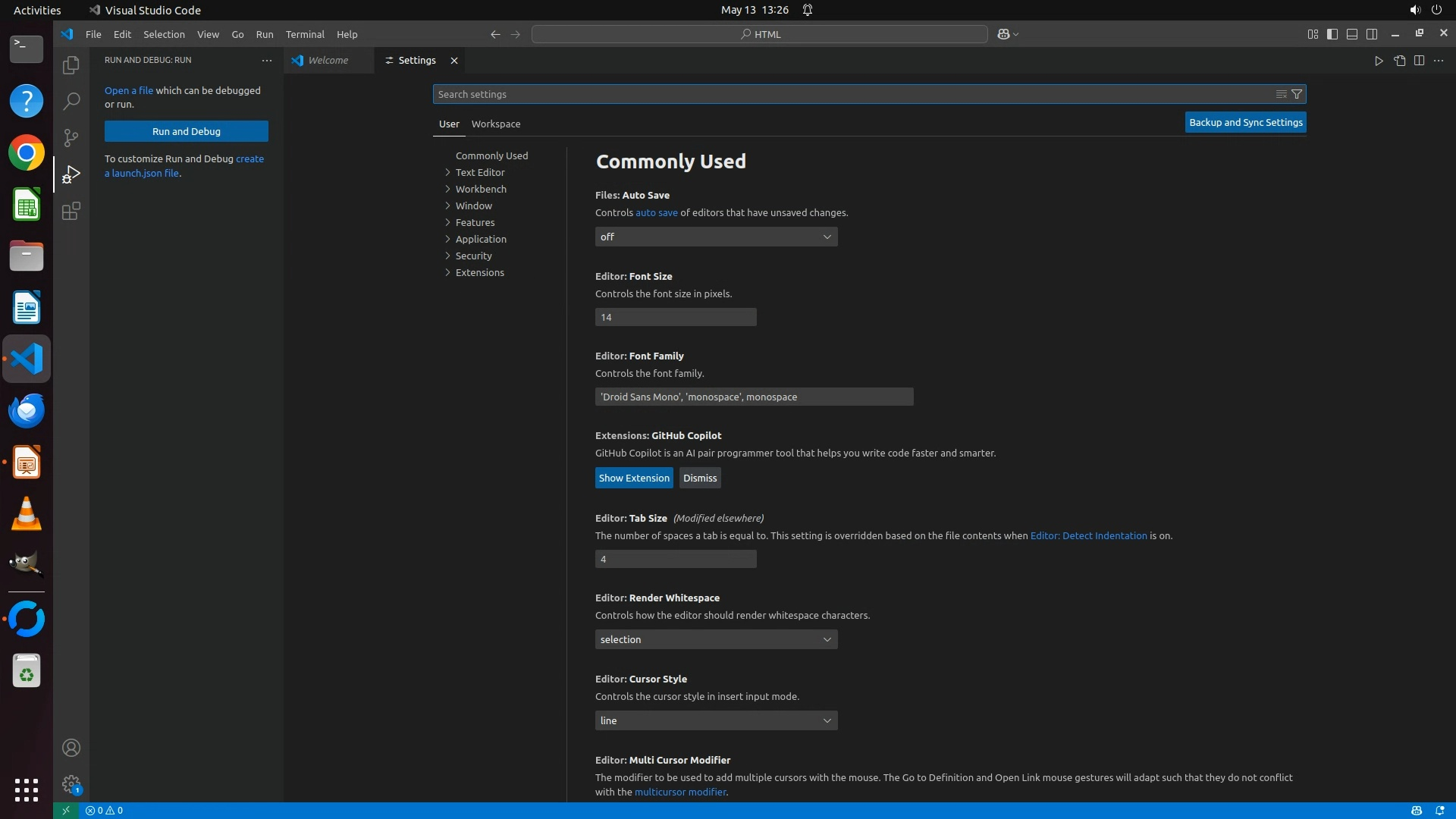Click the settings filter funnel icon

tap(1297, 94)
